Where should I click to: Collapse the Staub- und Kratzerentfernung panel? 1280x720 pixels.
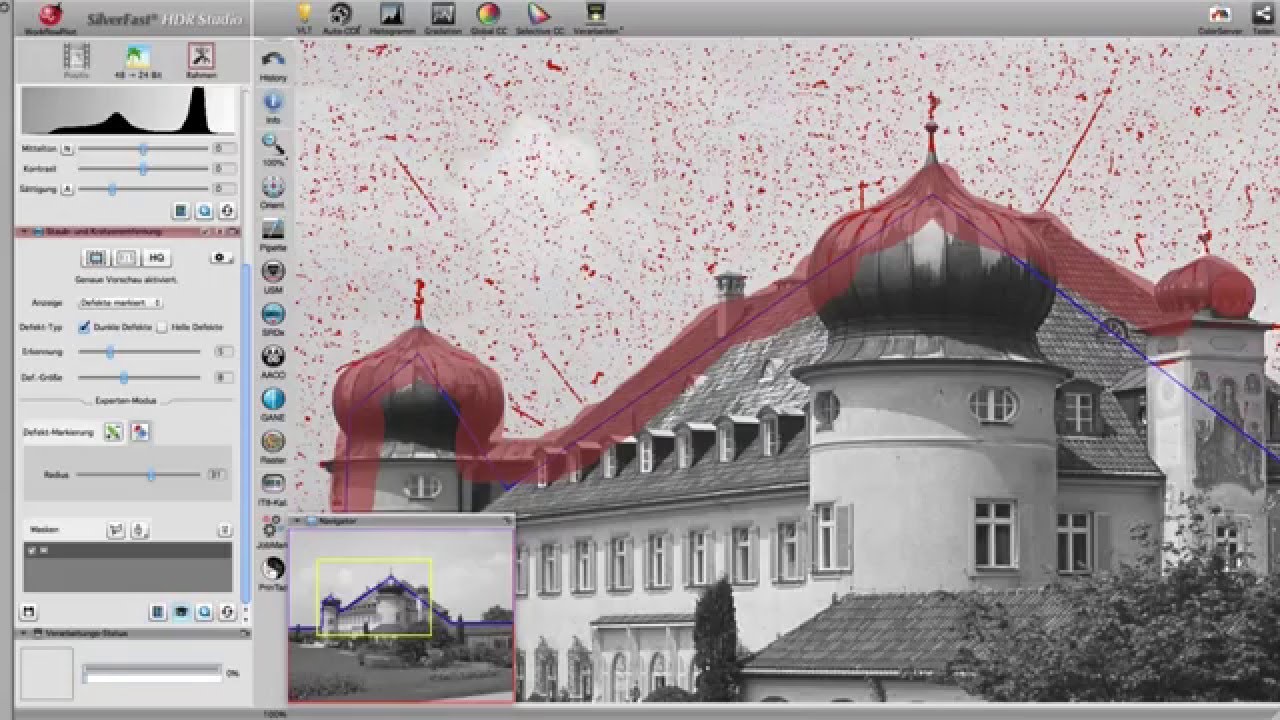pyautogui.click(x=22, y=231)
